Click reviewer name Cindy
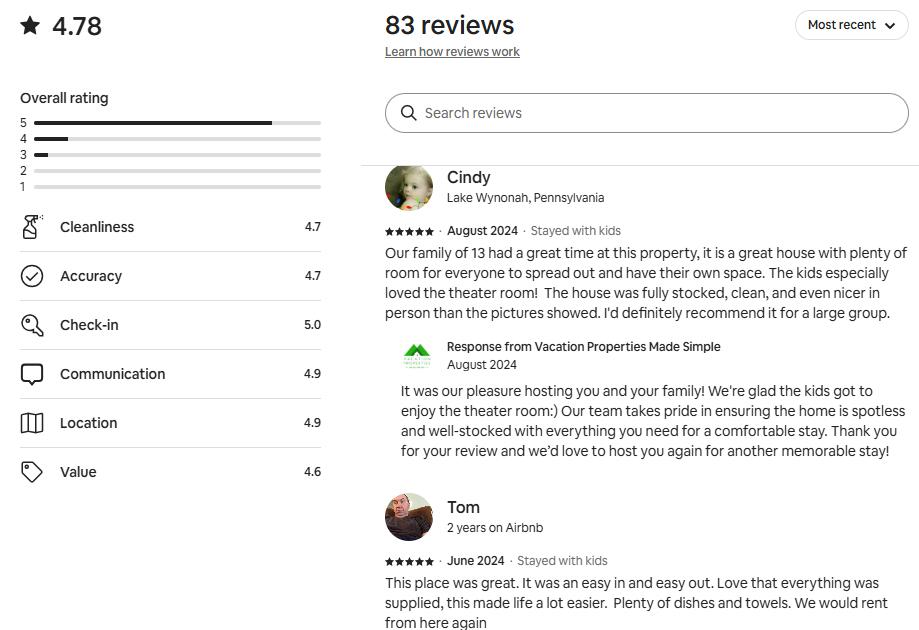Screen dimensions: 919x630 coord(468,177)
